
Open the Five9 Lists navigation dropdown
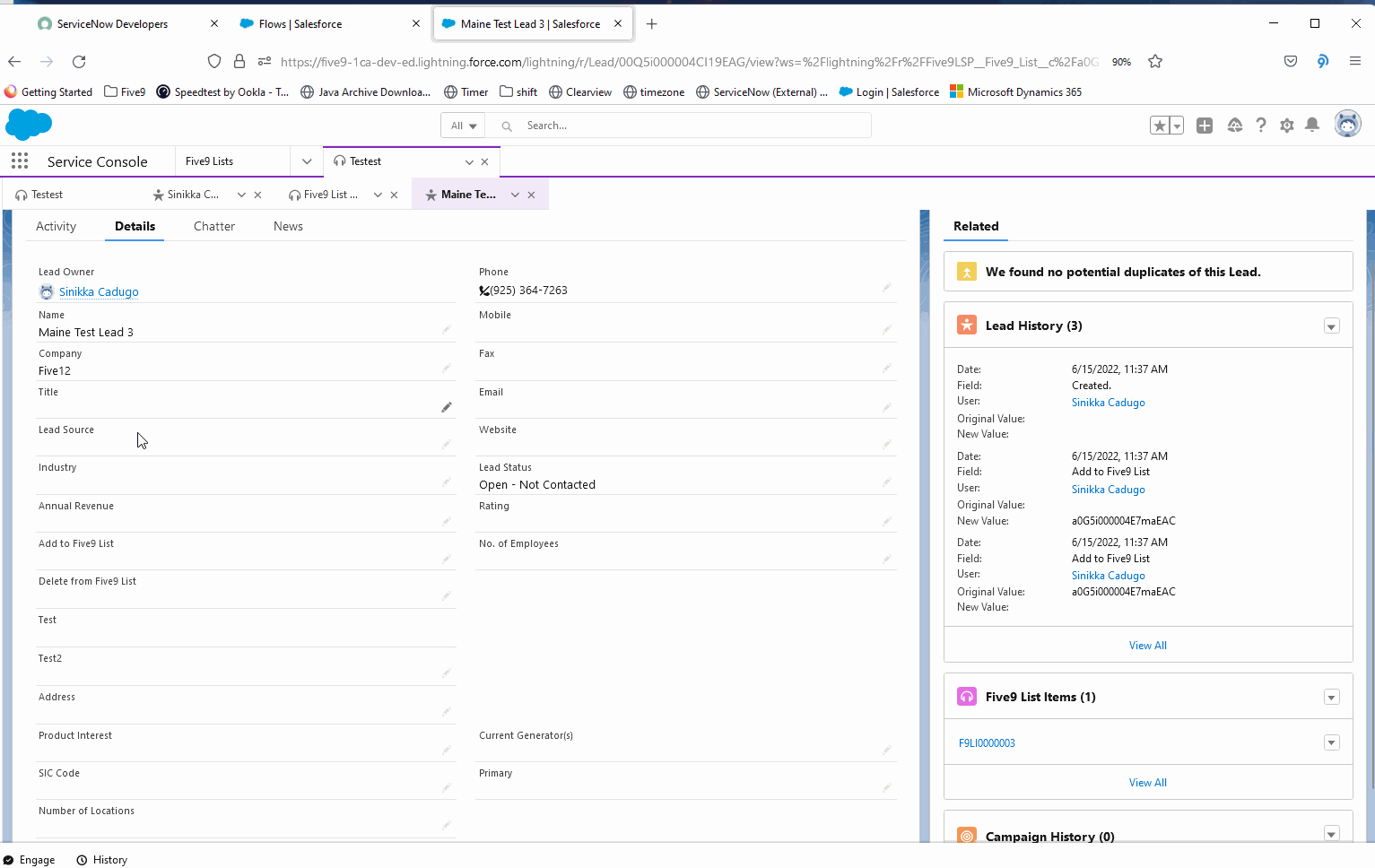coord(307,161)
